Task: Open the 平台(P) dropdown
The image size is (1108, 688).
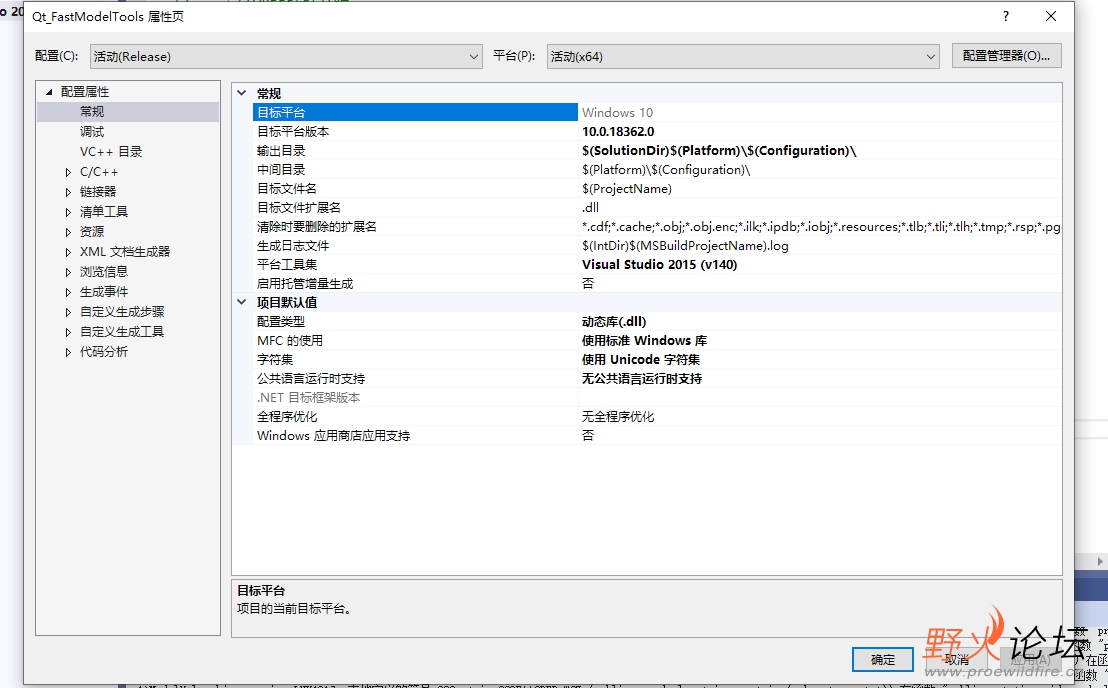Action: pyautogui.click(x=743, y=57)
